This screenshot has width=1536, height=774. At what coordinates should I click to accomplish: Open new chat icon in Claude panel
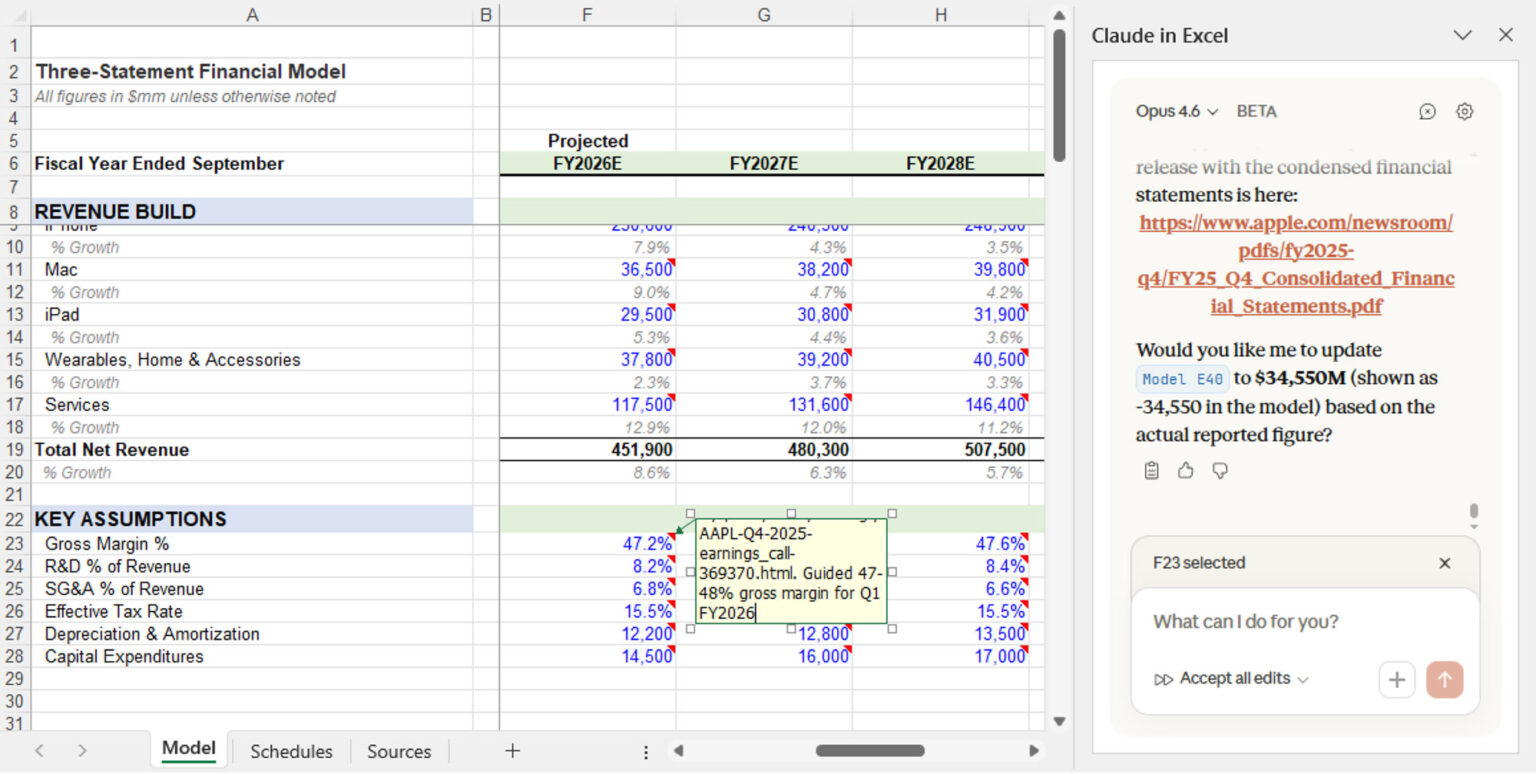point(1427,112)
